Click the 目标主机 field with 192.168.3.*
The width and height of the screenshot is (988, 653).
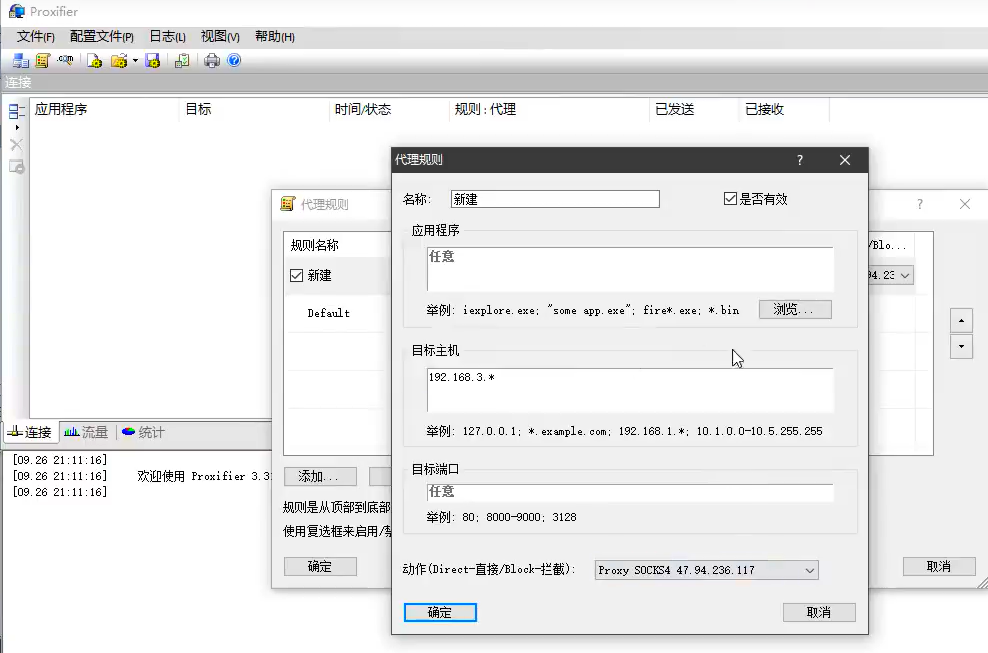tap(629, 390)
